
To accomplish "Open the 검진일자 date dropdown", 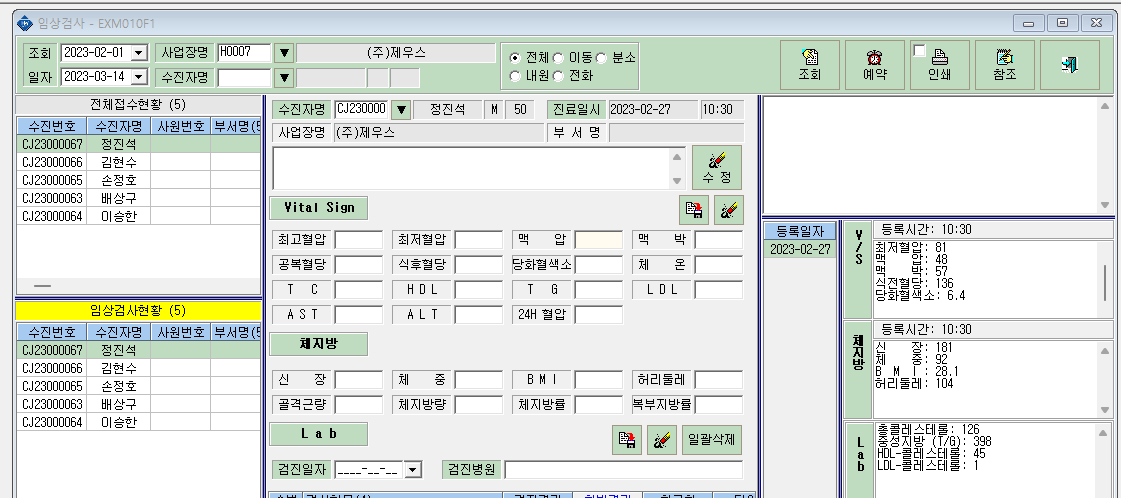I will click(413, 470).
